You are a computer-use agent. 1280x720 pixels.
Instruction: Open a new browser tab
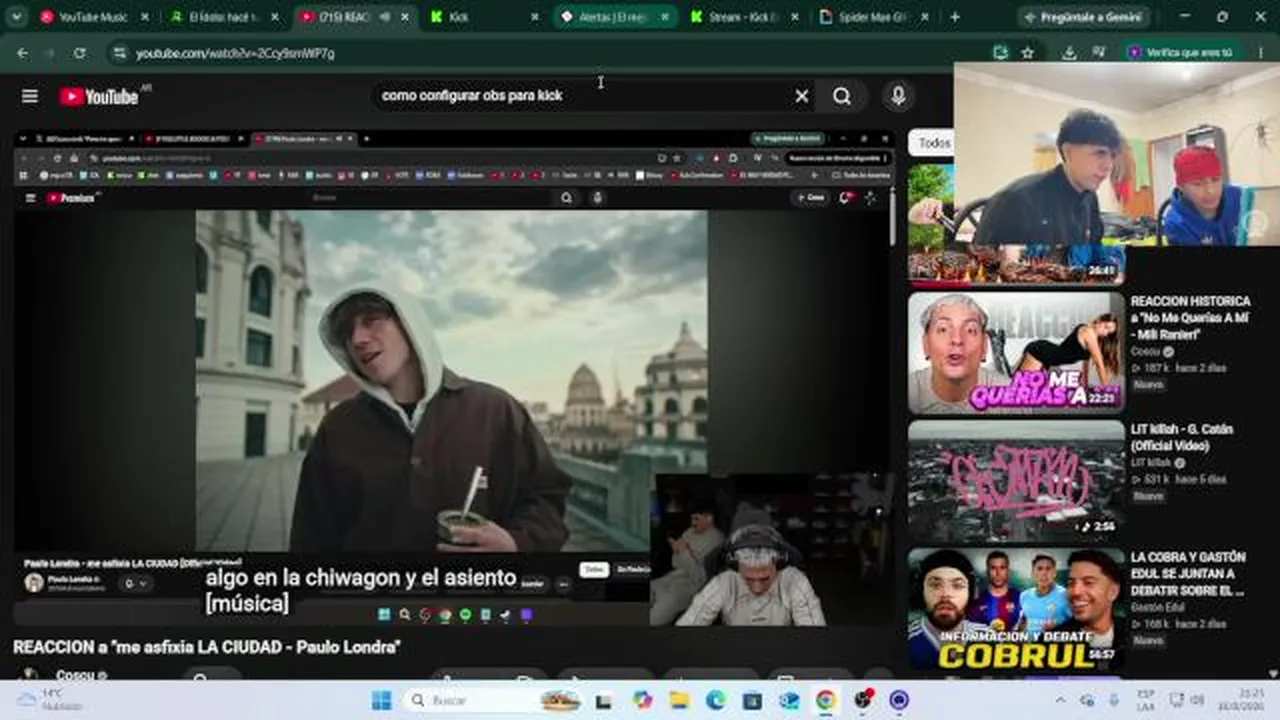(x=955, y=17)
